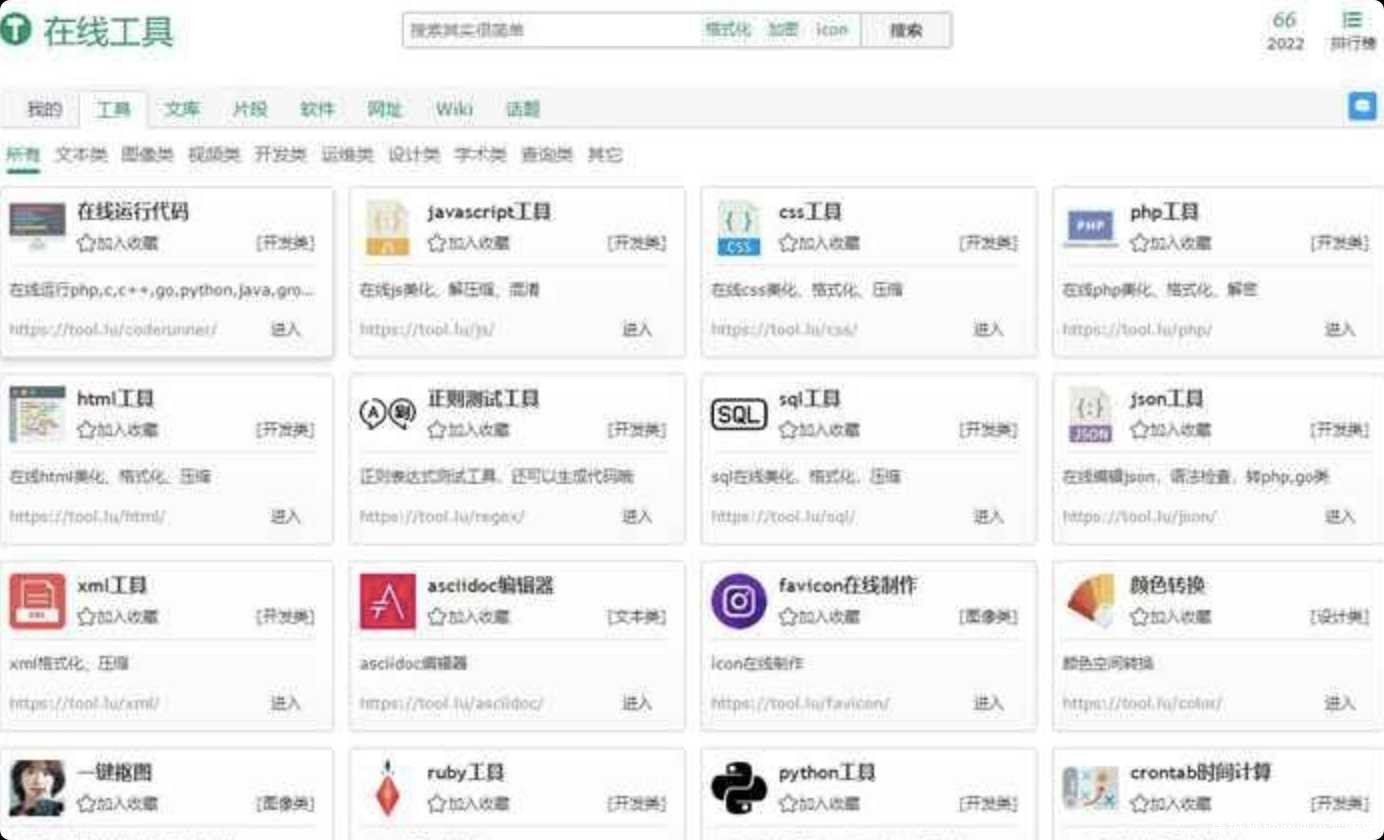Add favicon在线制作 to favorites star
This screenshot has width=1384, height=840.
tap(788, 617)
